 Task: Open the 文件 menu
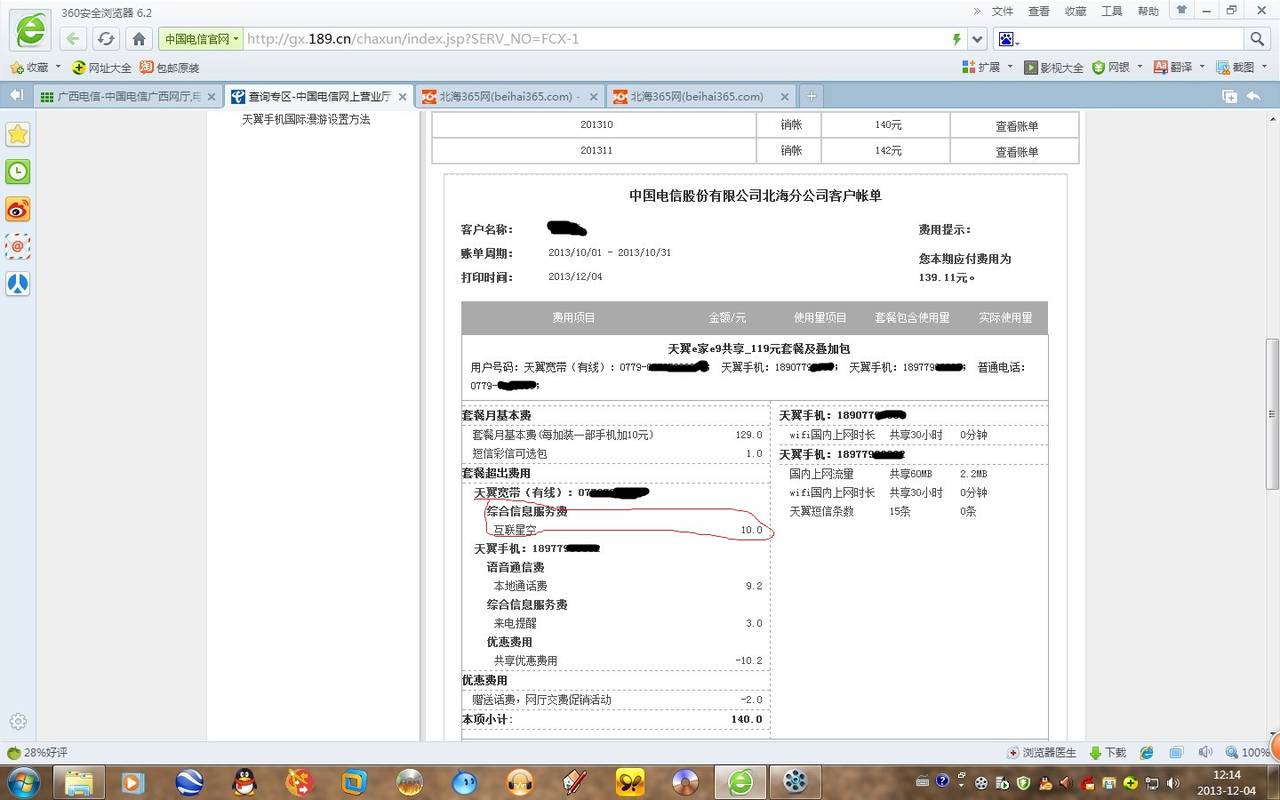click(1003, 11)
